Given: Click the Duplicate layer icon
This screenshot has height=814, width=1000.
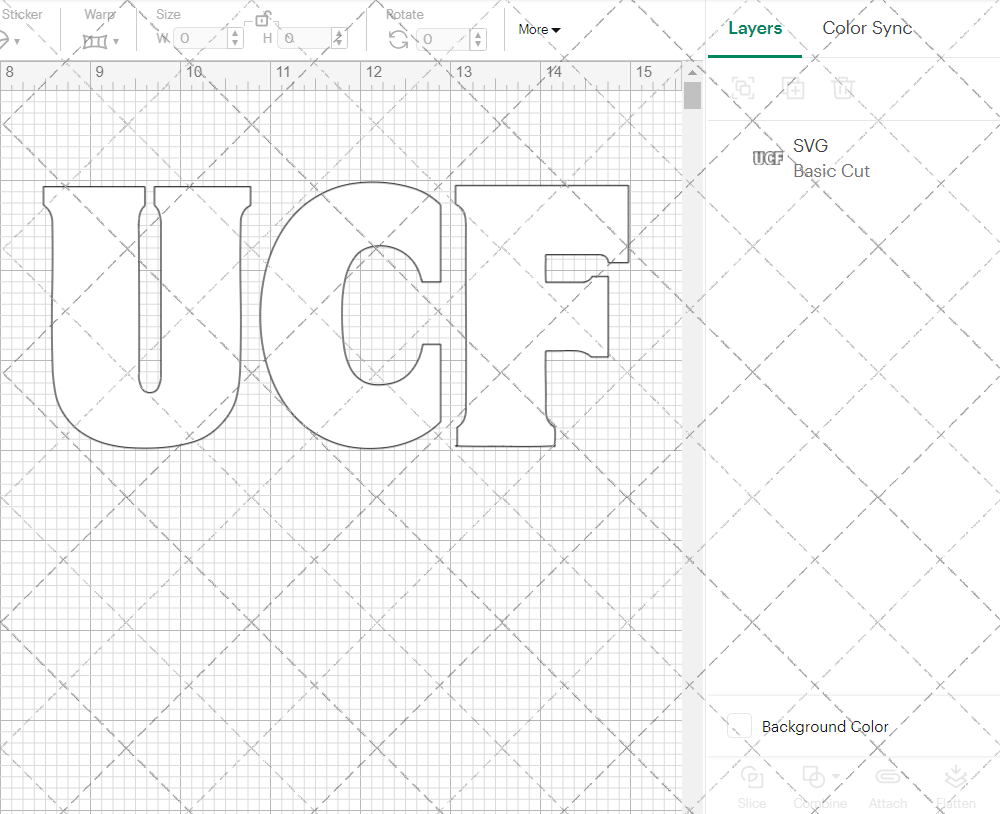Looking at the screenshot, I should point(793,88).
